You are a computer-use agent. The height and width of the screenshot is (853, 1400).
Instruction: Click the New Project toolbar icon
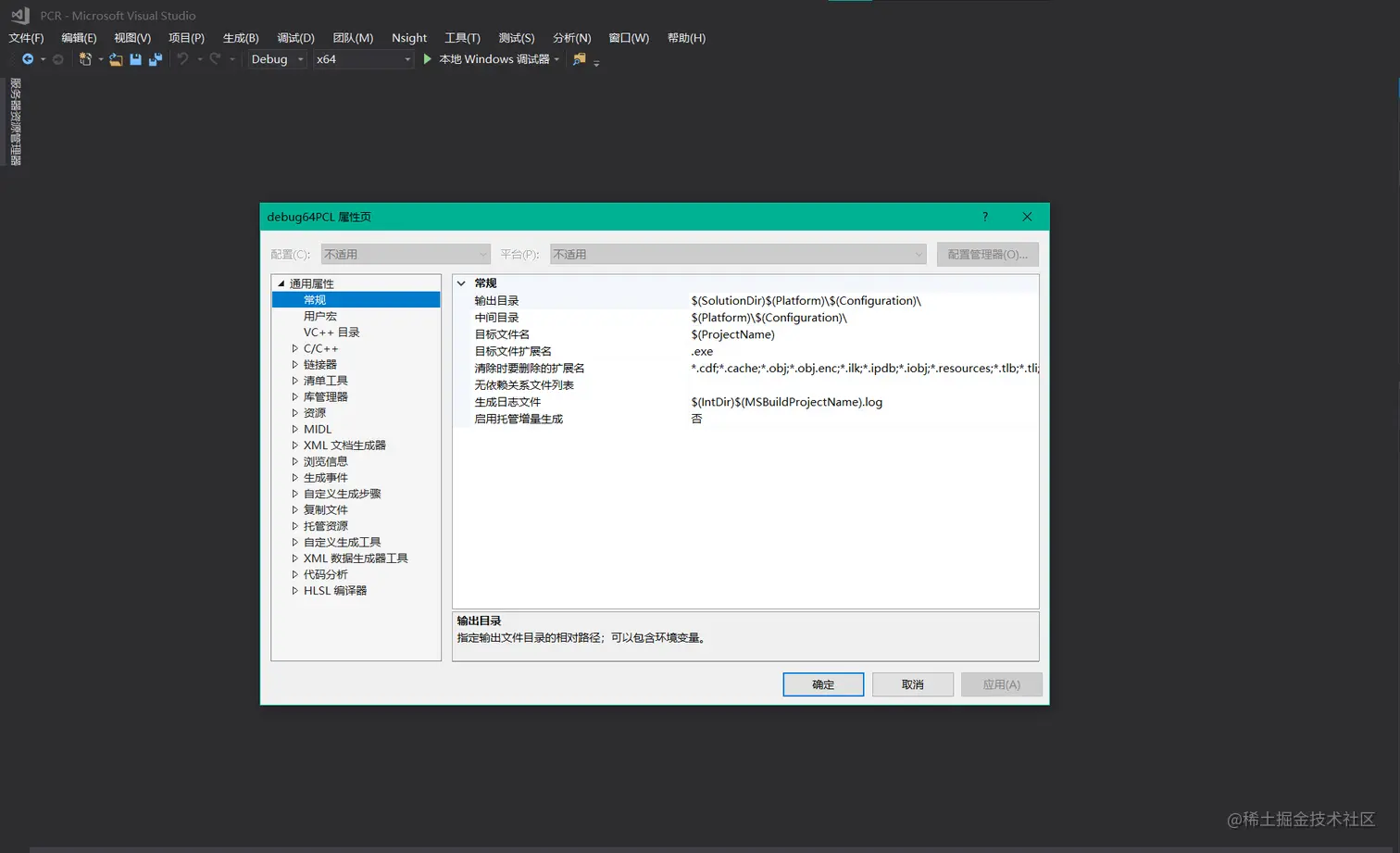(85, 59)
